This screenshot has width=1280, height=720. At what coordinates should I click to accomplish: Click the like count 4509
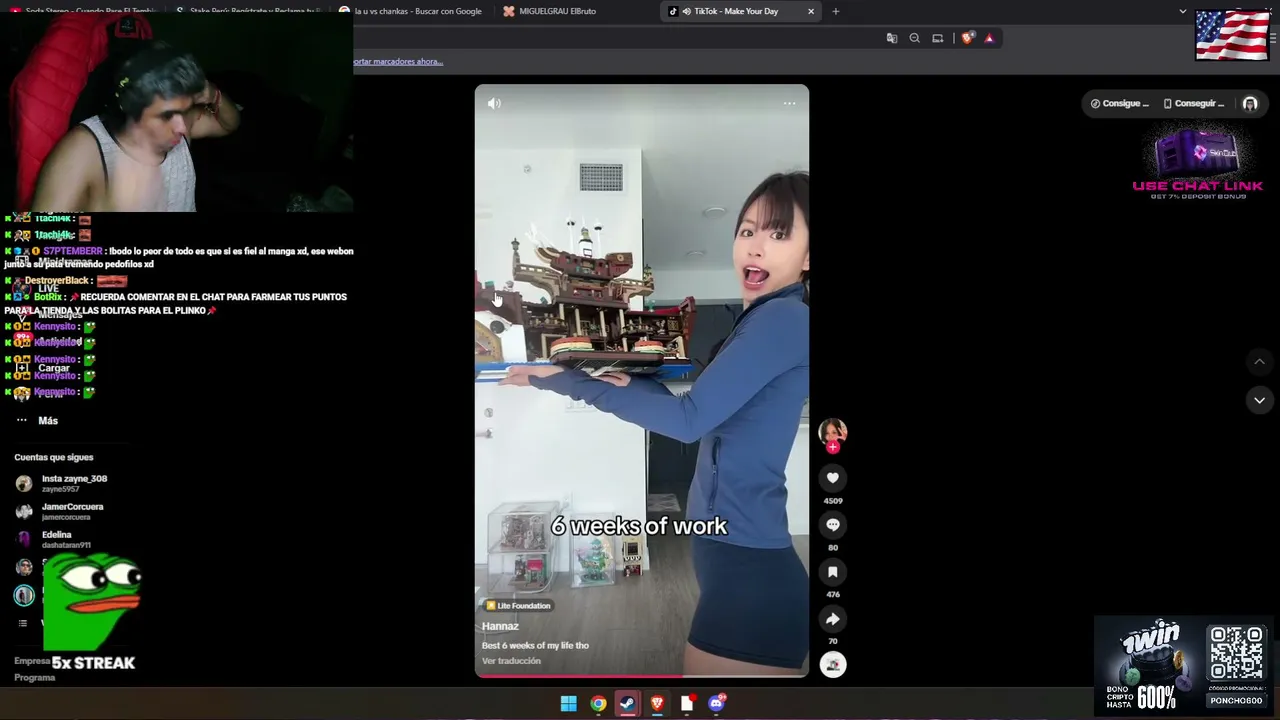(x=833, y=500)
